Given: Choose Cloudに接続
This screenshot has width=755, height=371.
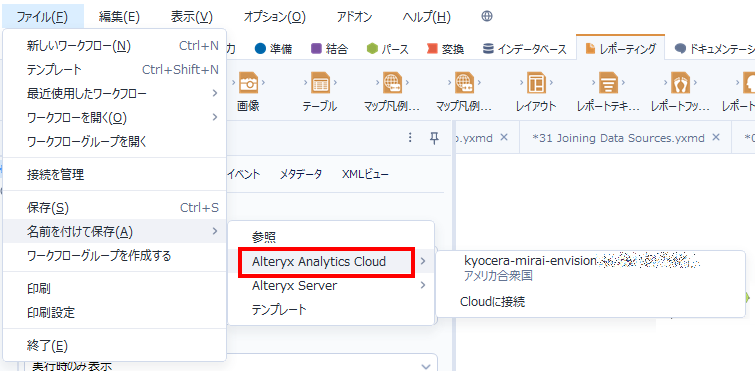Looking at the screenshot, I should point(590,302).
